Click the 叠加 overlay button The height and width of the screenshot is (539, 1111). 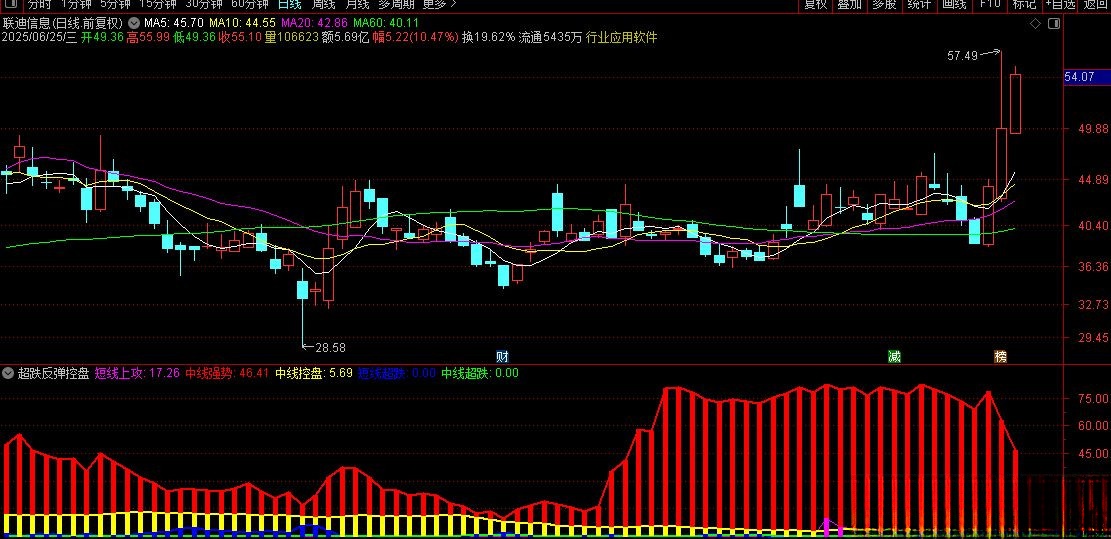(850, 5)
